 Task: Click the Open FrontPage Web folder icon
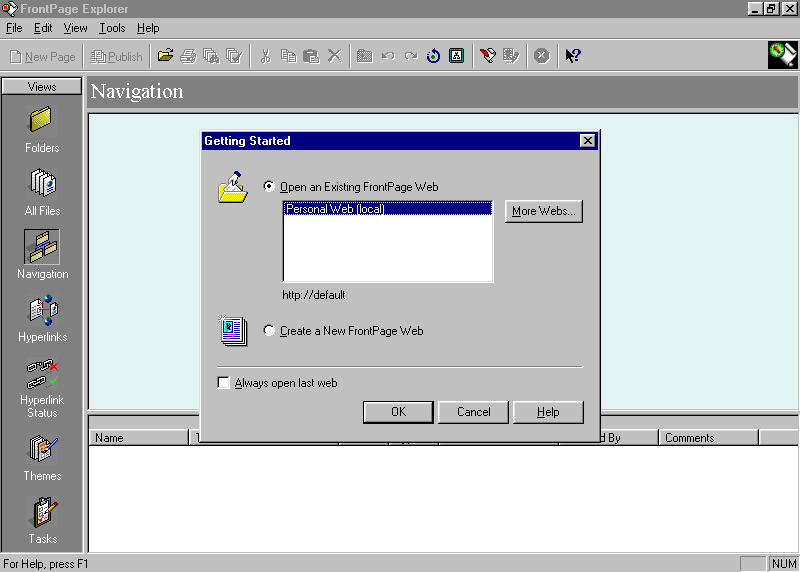165,56
